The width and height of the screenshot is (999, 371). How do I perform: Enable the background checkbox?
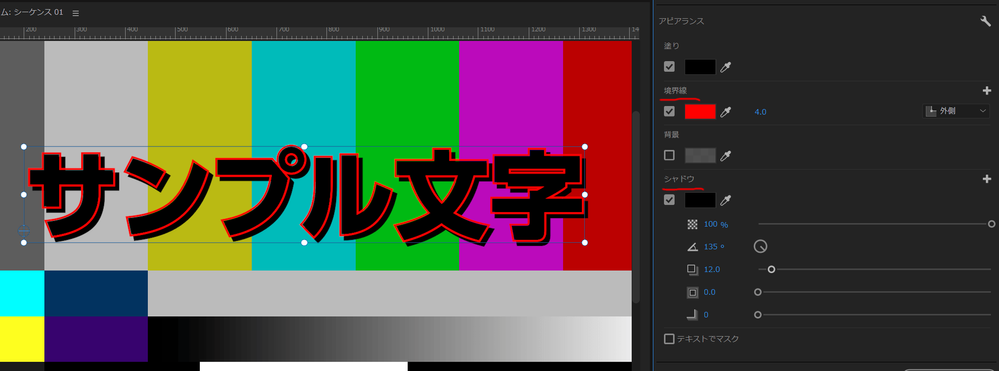(669, 155)
